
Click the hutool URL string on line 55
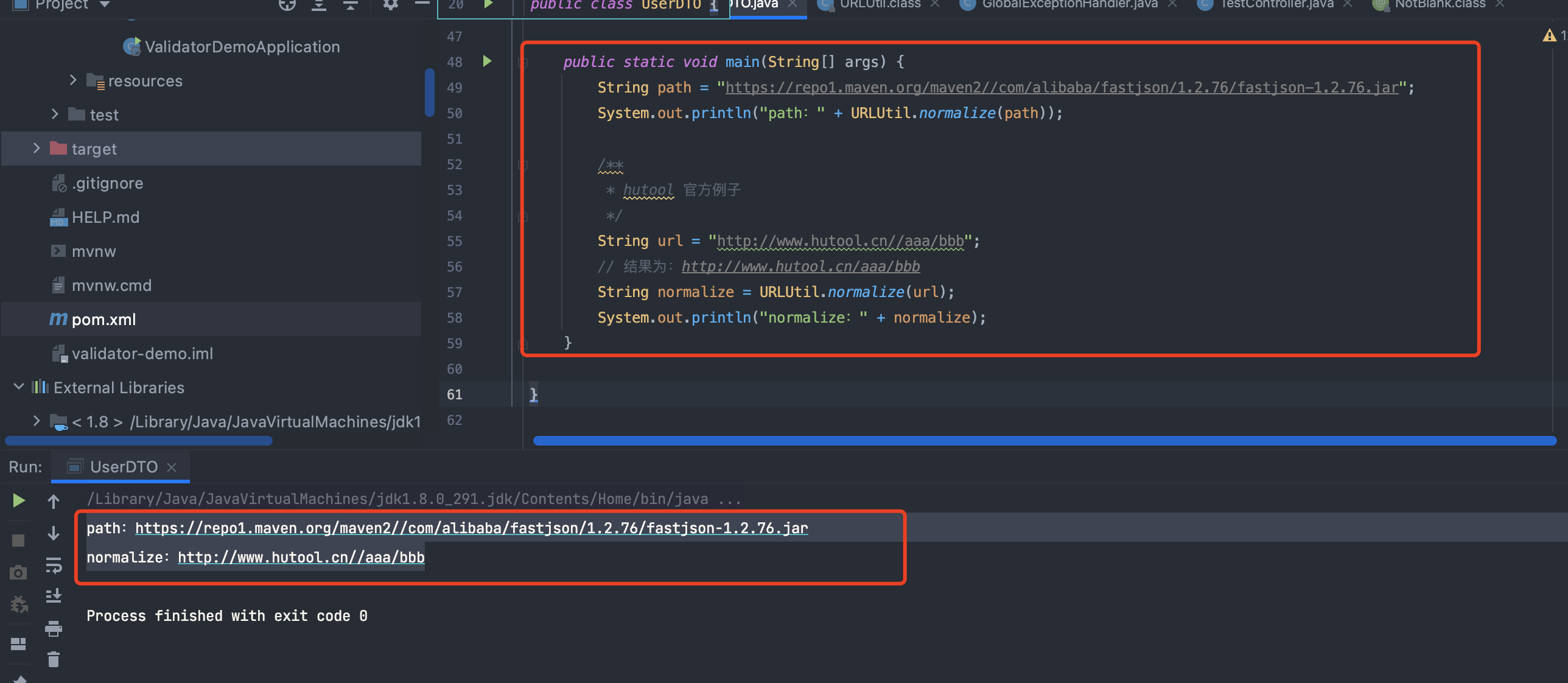click(x=841, y=241)
